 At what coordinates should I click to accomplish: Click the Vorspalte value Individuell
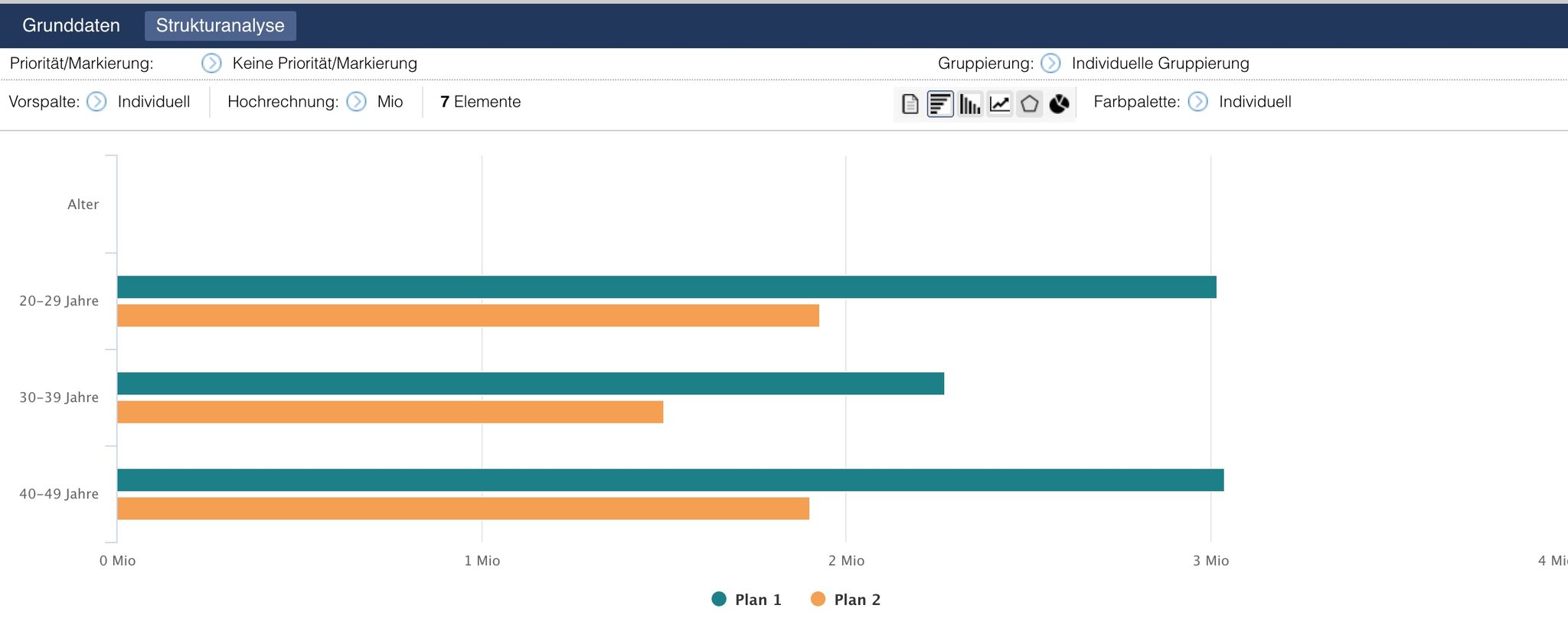coord(154,102)
